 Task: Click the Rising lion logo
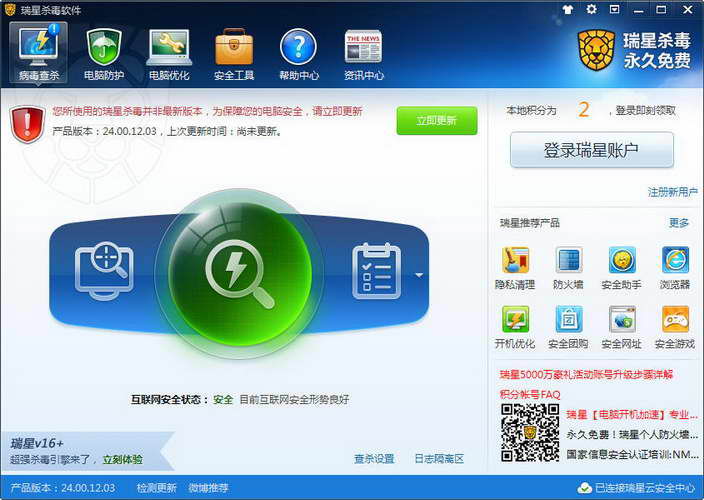click(x=596, y=50)
